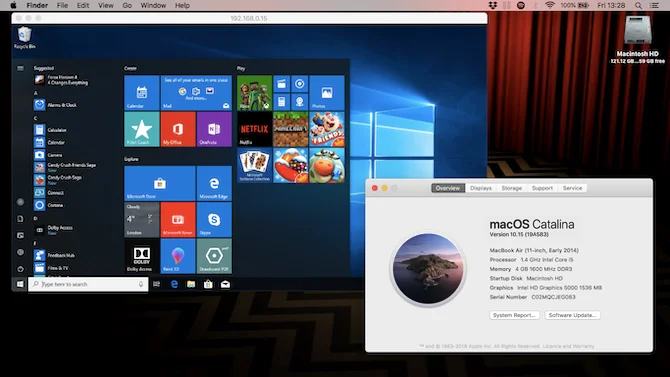
Task: Open the small Movies clapperboard tile
Action: pos(282,84)
